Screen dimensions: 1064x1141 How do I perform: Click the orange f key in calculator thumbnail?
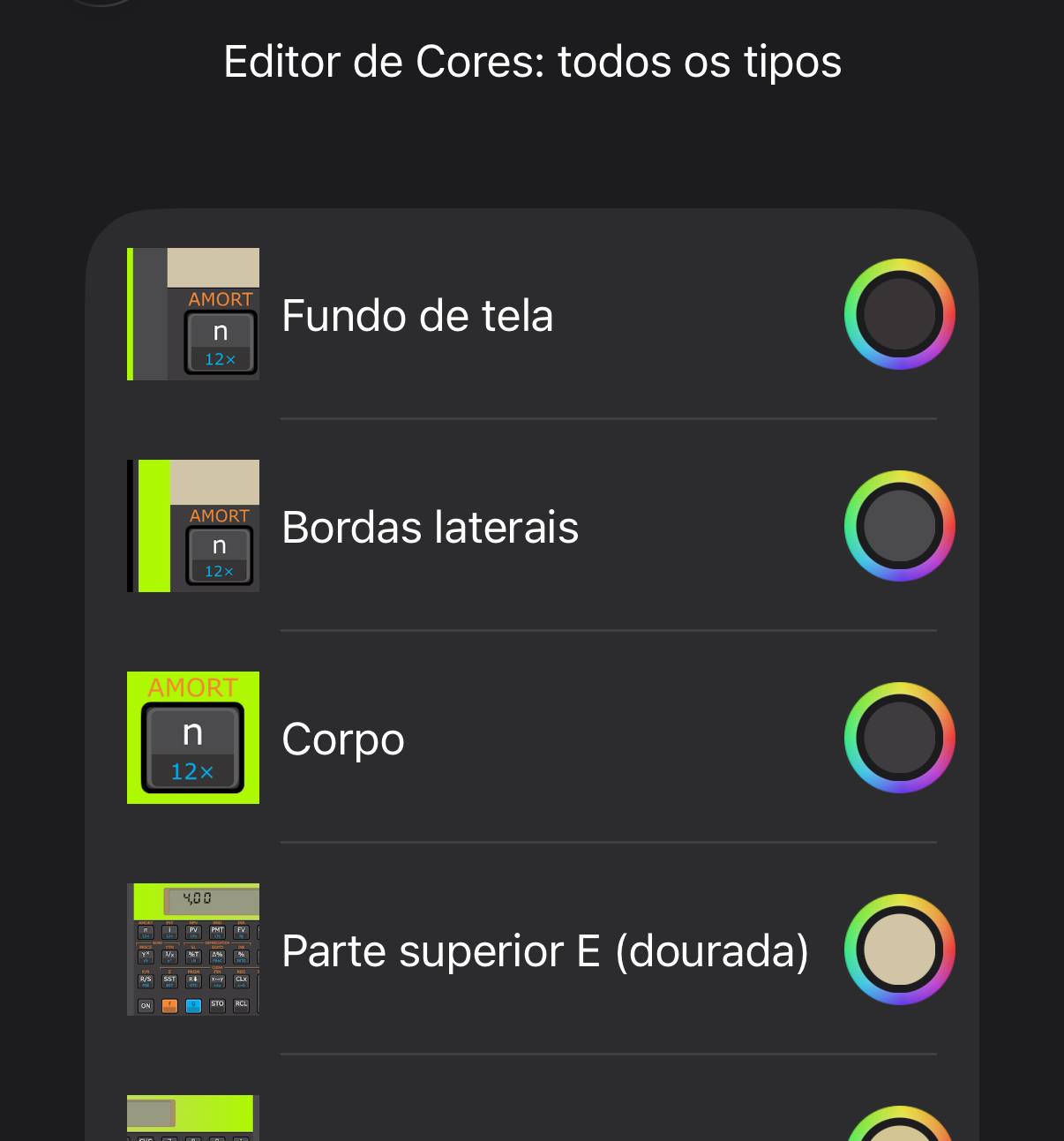[x=169, y=1005]
